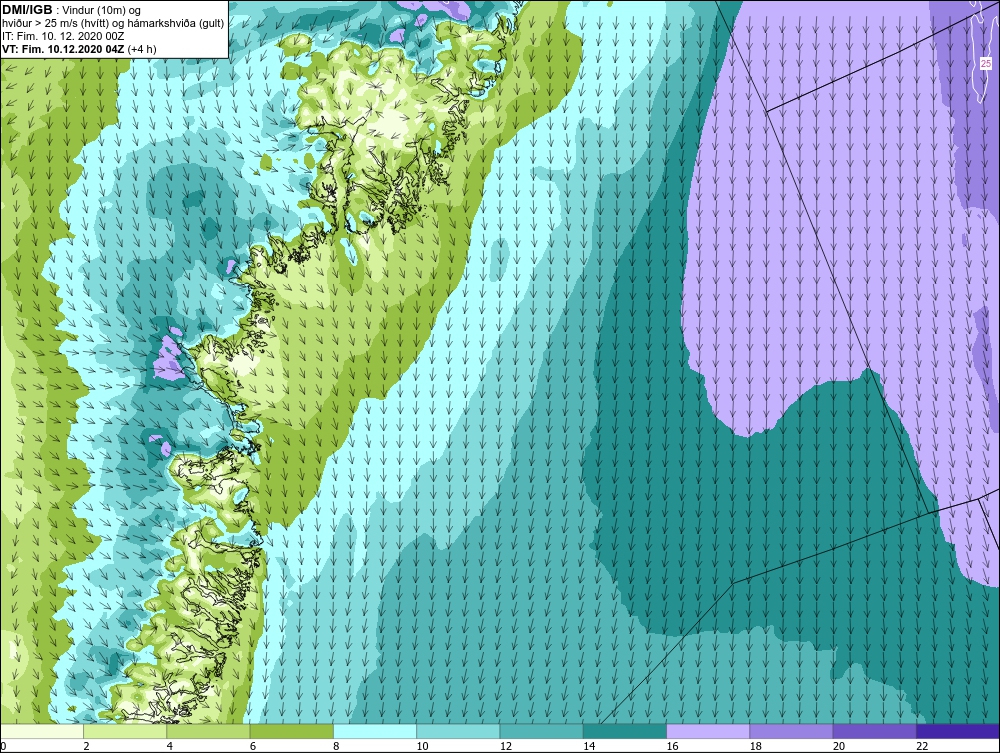Click the 12–14 m/s teal legend swatch
This screenshot has height=753, width=1000.
coord(541,731)
